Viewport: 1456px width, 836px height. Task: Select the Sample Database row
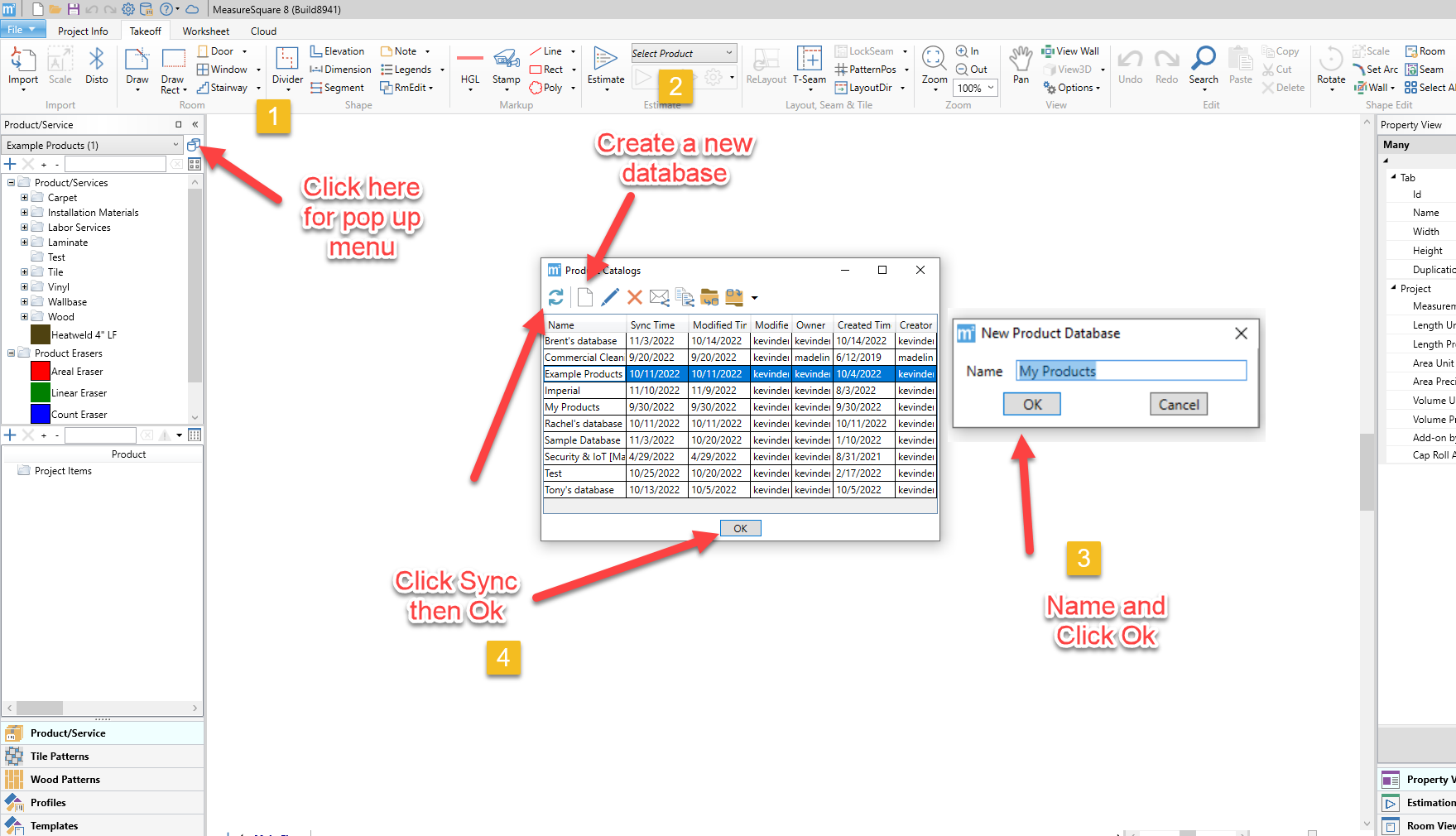[x=740, y=440]
